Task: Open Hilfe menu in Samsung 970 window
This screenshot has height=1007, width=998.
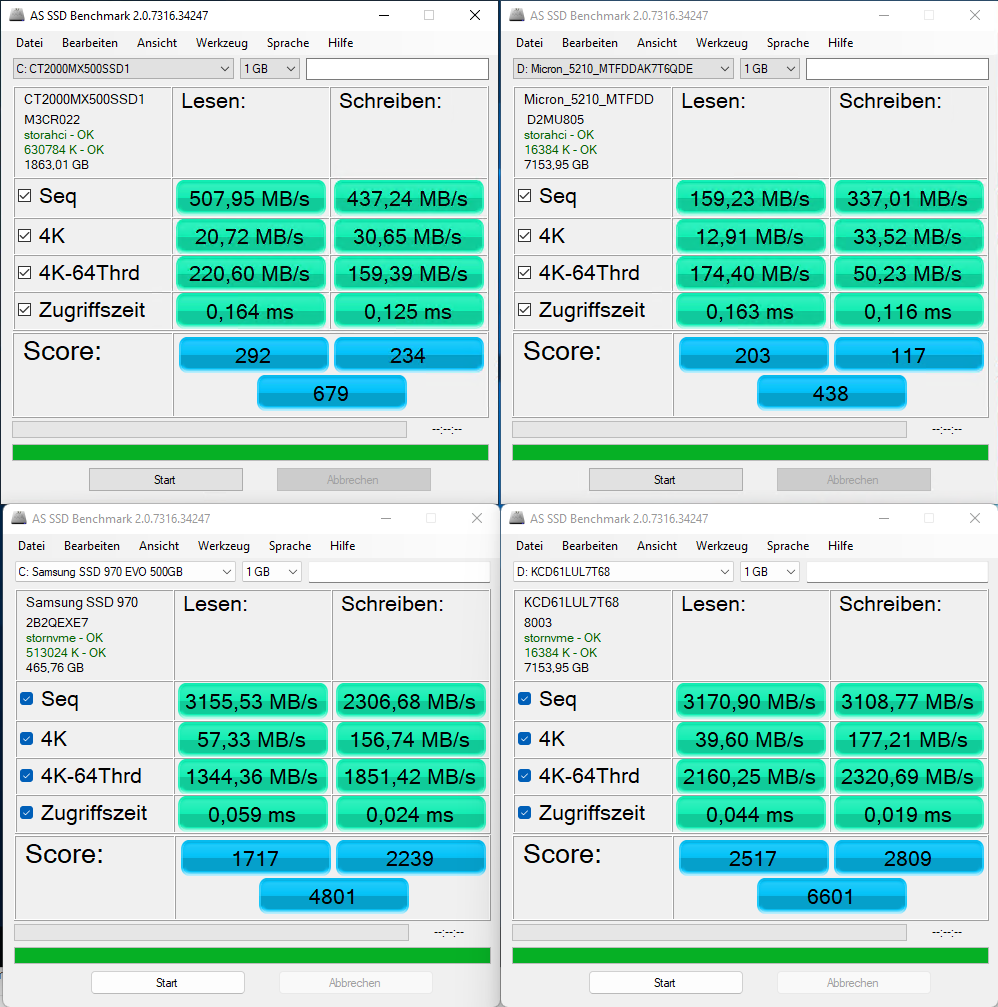Action: (342, 546)
